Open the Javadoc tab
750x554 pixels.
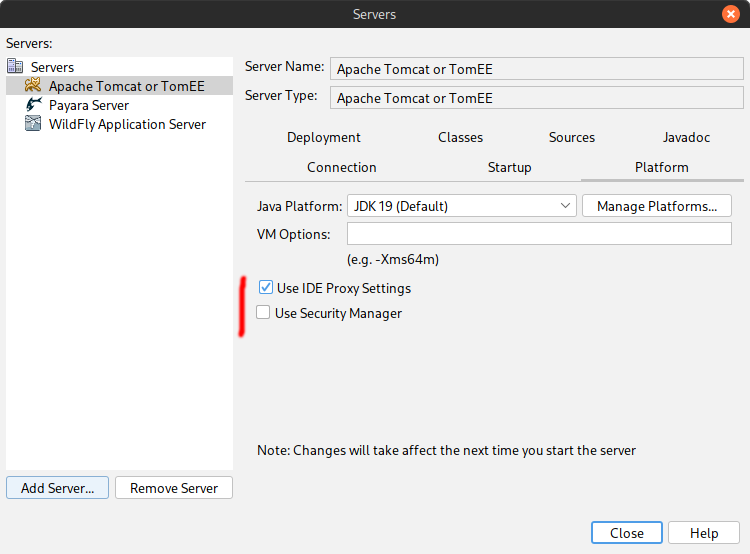(x=686, y=137)
